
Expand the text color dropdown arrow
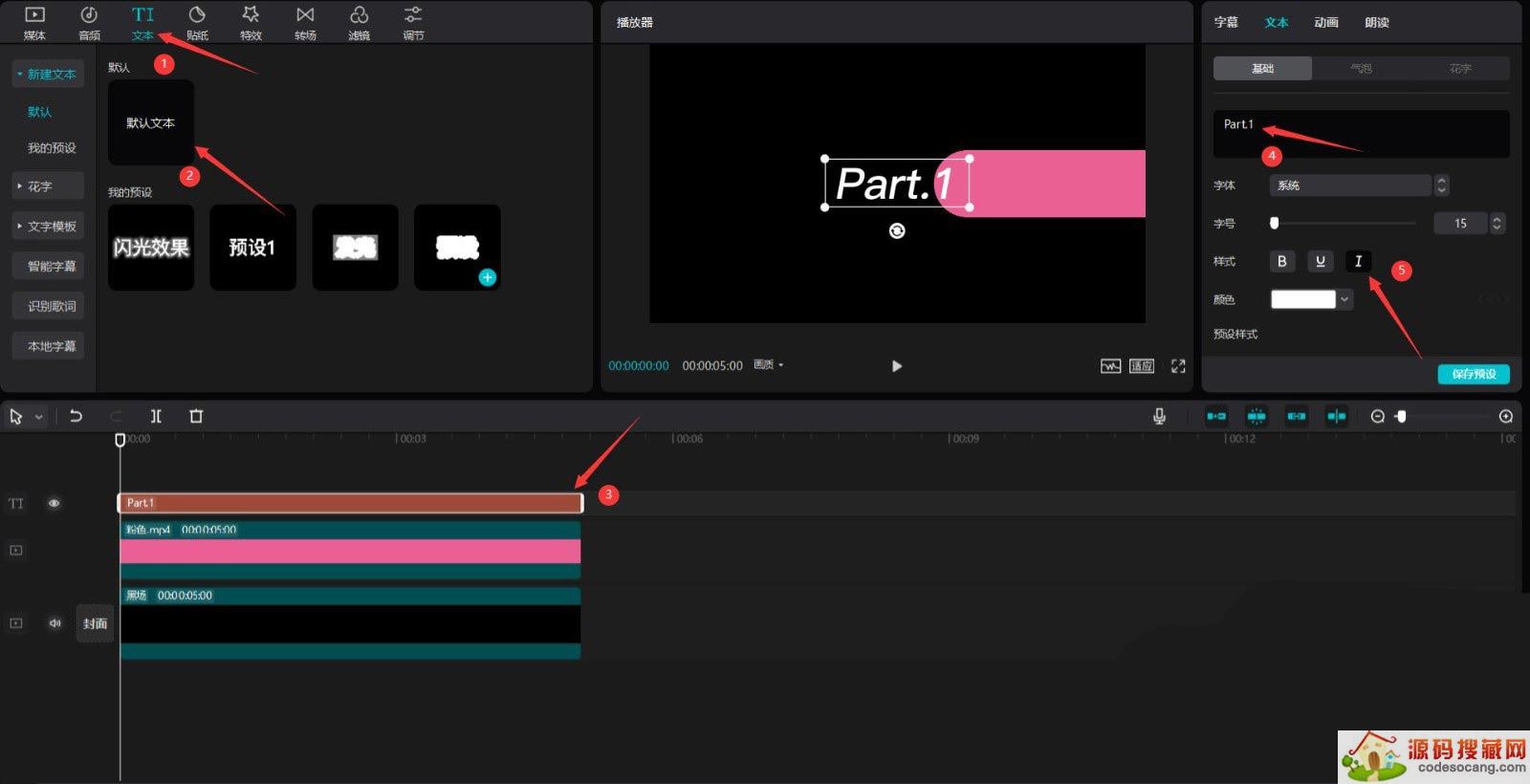pyautogui.click(x=1344, y=299)
